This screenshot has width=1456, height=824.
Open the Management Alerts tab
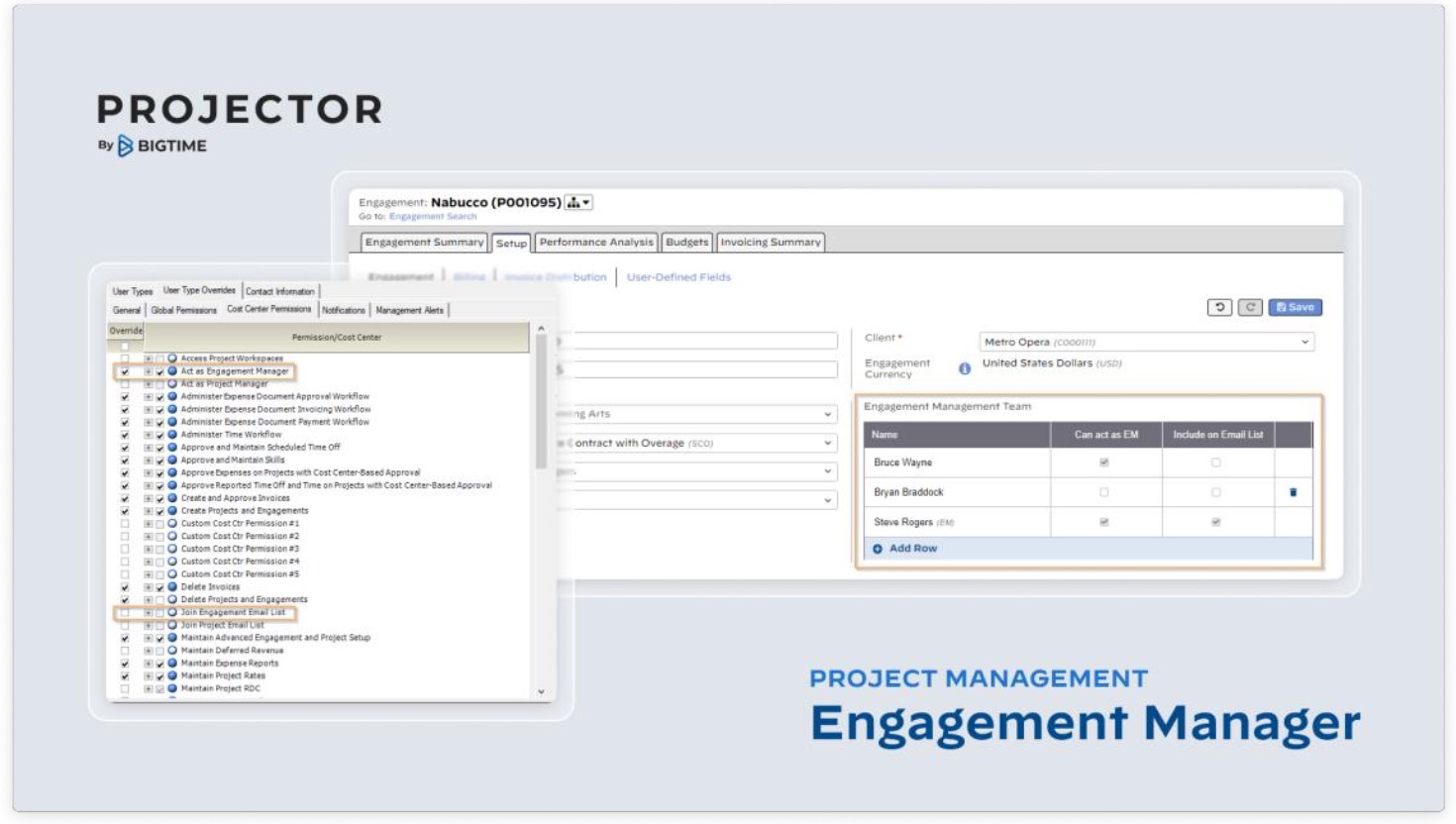(x=410, y=310)
